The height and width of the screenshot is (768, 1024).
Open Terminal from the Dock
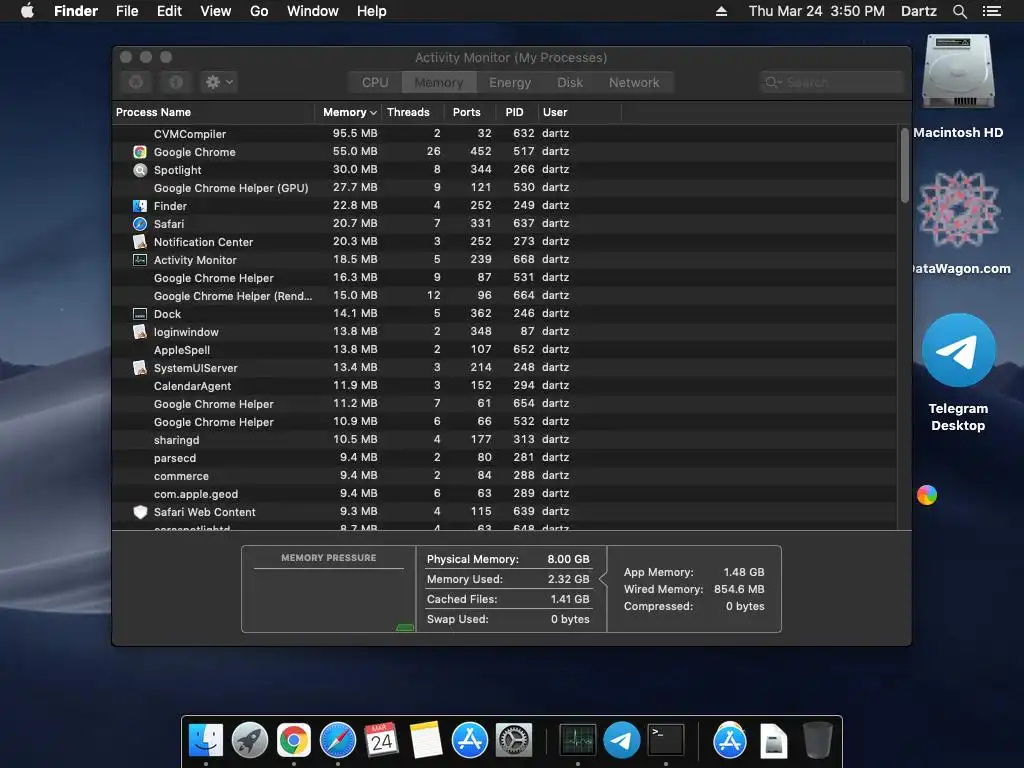(665, 741)
